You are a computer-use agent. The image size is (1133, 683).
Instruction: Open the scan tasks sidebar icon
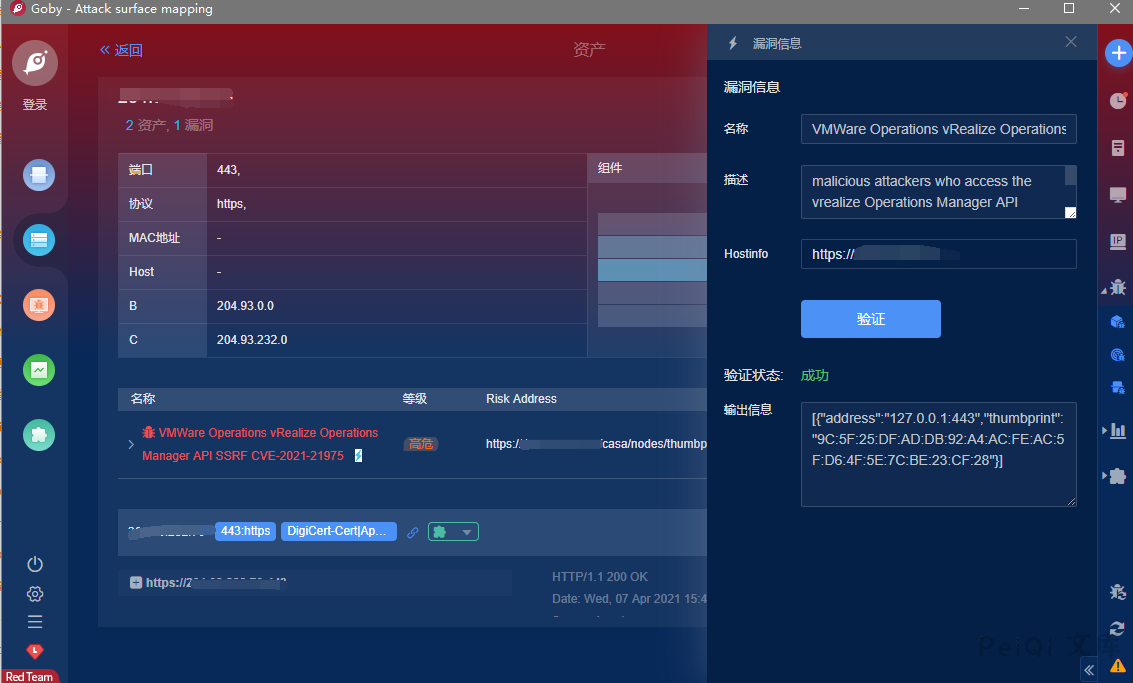coord(39,176)
